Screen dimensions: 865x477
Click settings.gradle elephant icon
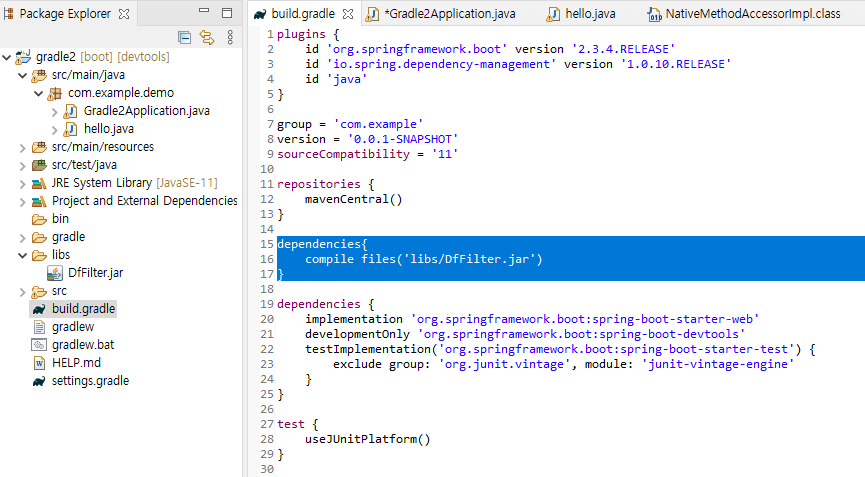coord(39,381)
